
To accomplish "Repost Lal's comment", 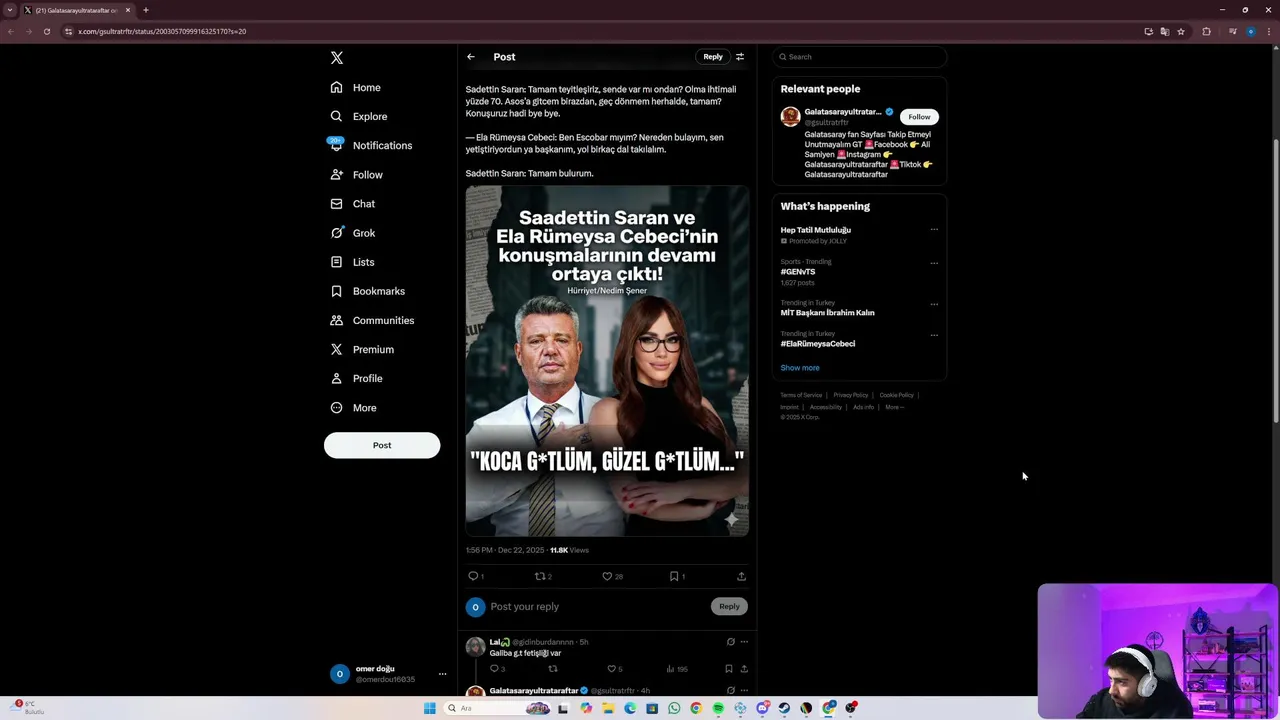I will (x=552, y=669).
